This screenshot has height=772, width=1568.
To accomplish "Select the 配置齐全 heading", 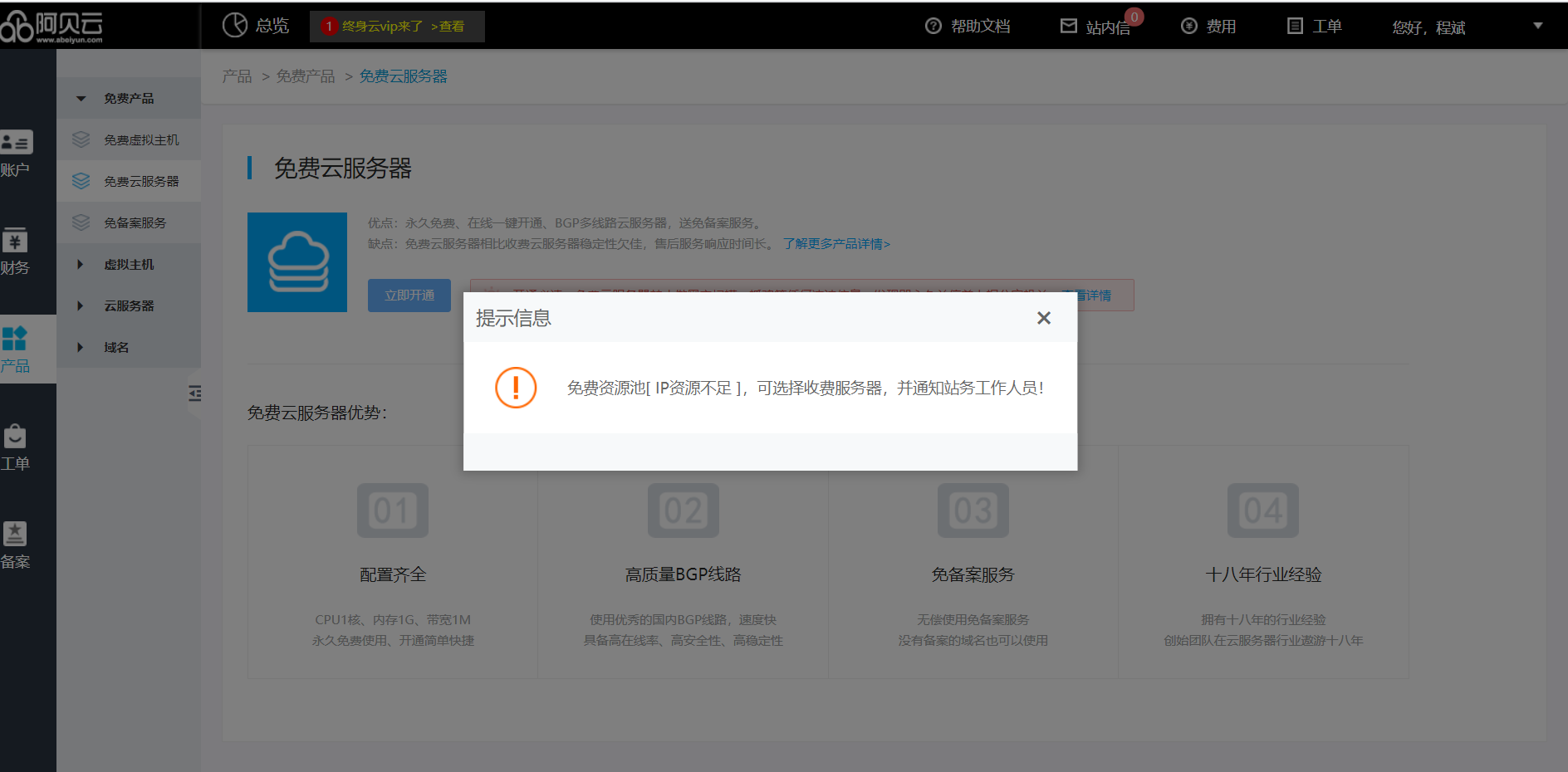I will [x=393, y=574].
